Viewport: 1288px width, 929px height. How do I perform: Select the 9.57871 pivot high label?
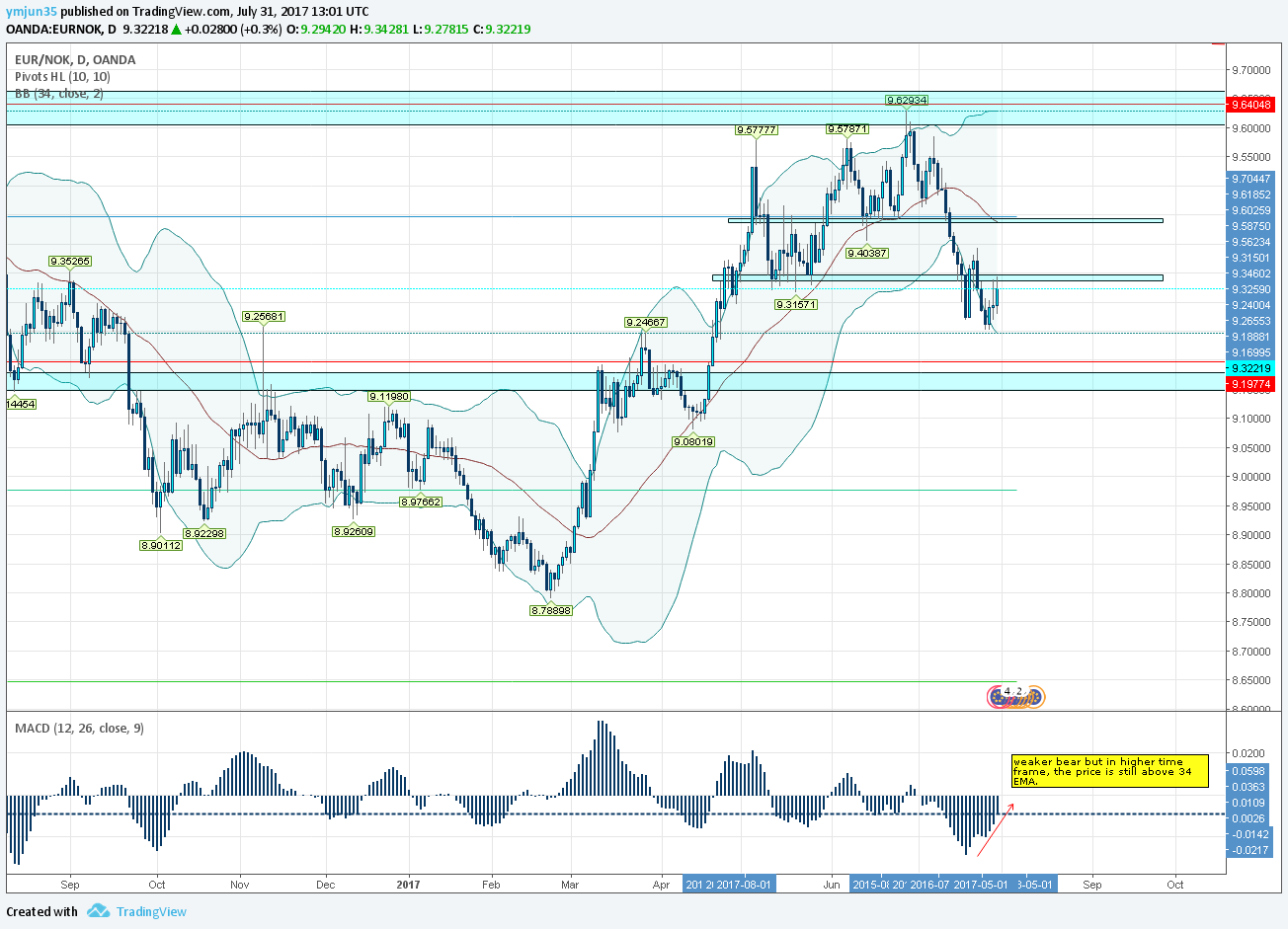tap(846, 129)
